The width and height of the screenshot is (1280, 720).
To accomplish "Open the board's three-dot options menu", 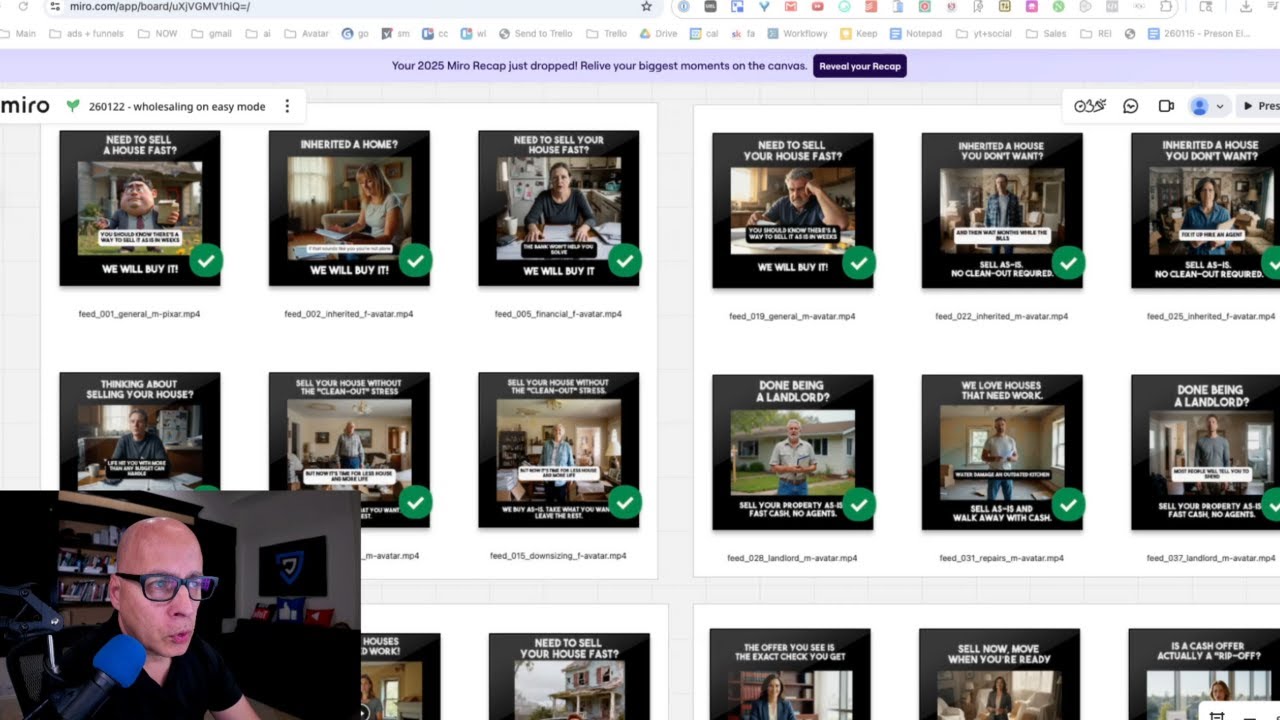I will pos(287,106).
